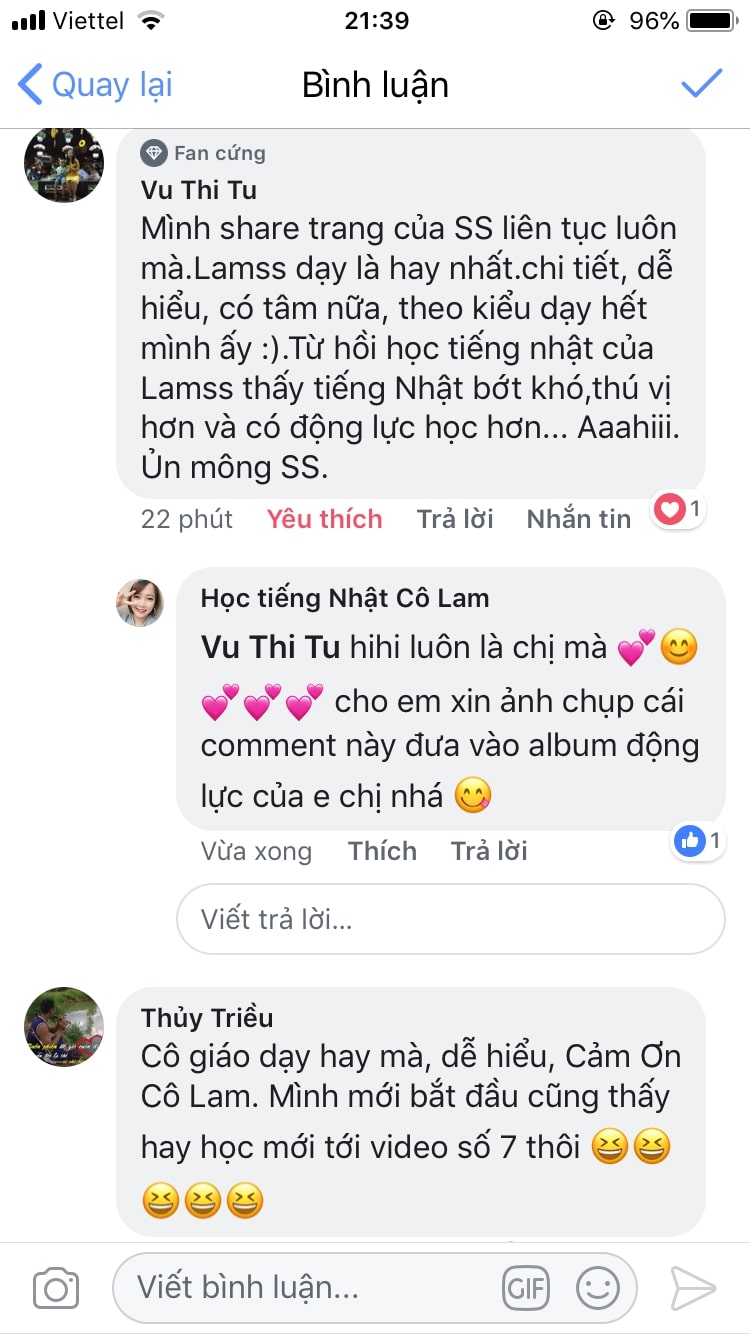Toggle Thích on Cô Lam's reply
This screenshot has width=750, height=1334.
(x=382, y=851)
